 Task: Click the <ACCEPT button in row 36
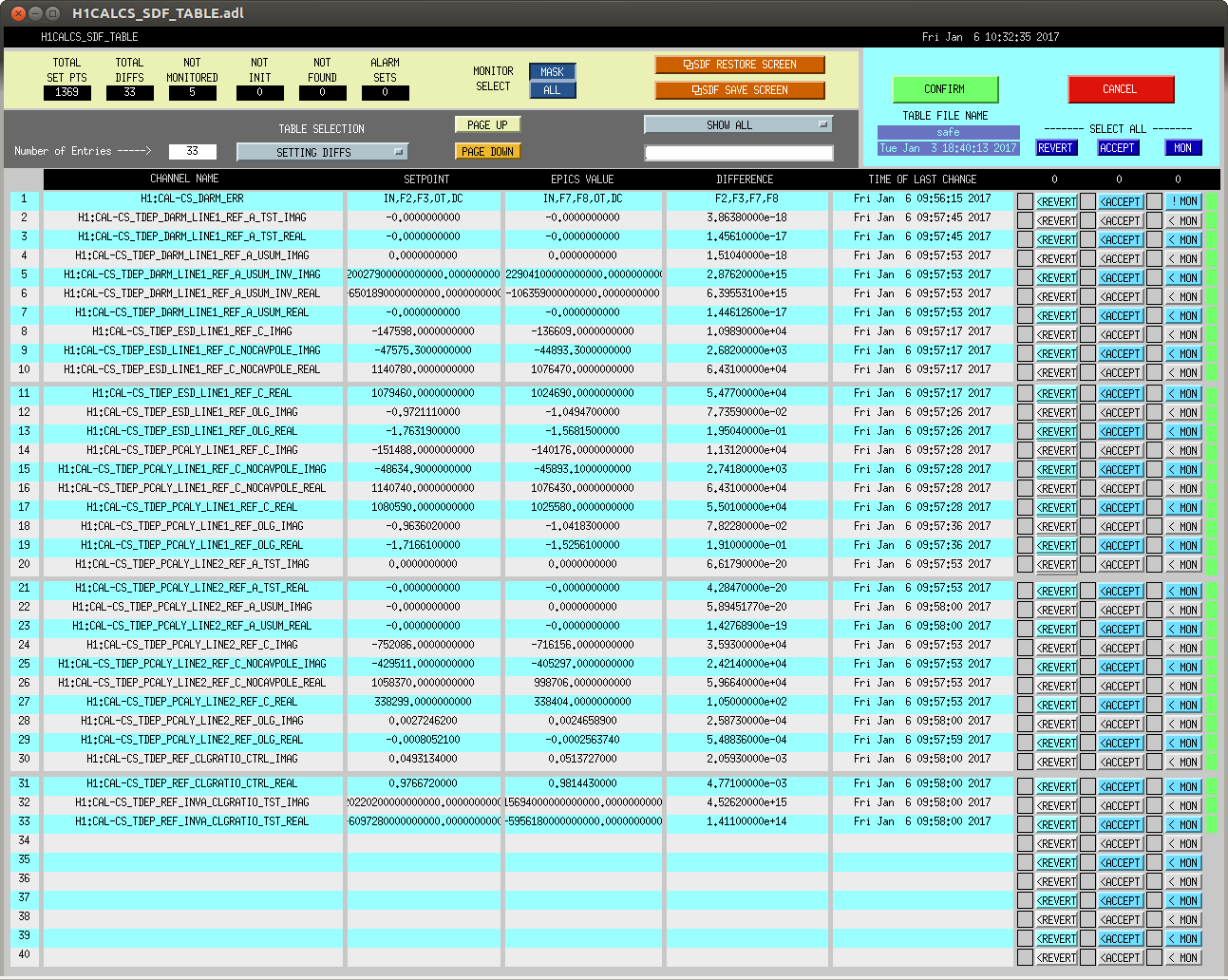(1121, 881)
